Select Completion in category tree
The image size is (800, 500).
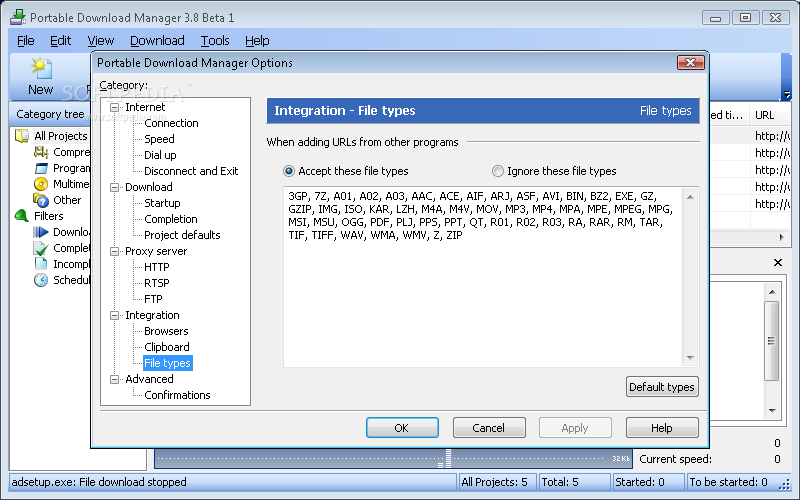[170, 219]
